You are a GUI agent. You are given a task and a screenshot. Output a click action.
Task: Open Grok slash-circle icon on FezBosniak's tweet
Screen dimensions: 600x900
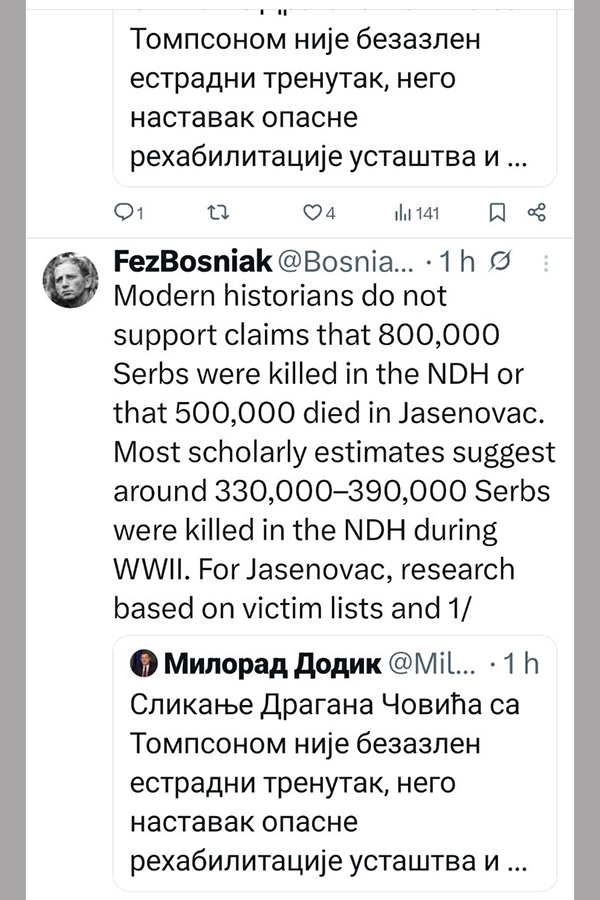click(x=503, y=263)
